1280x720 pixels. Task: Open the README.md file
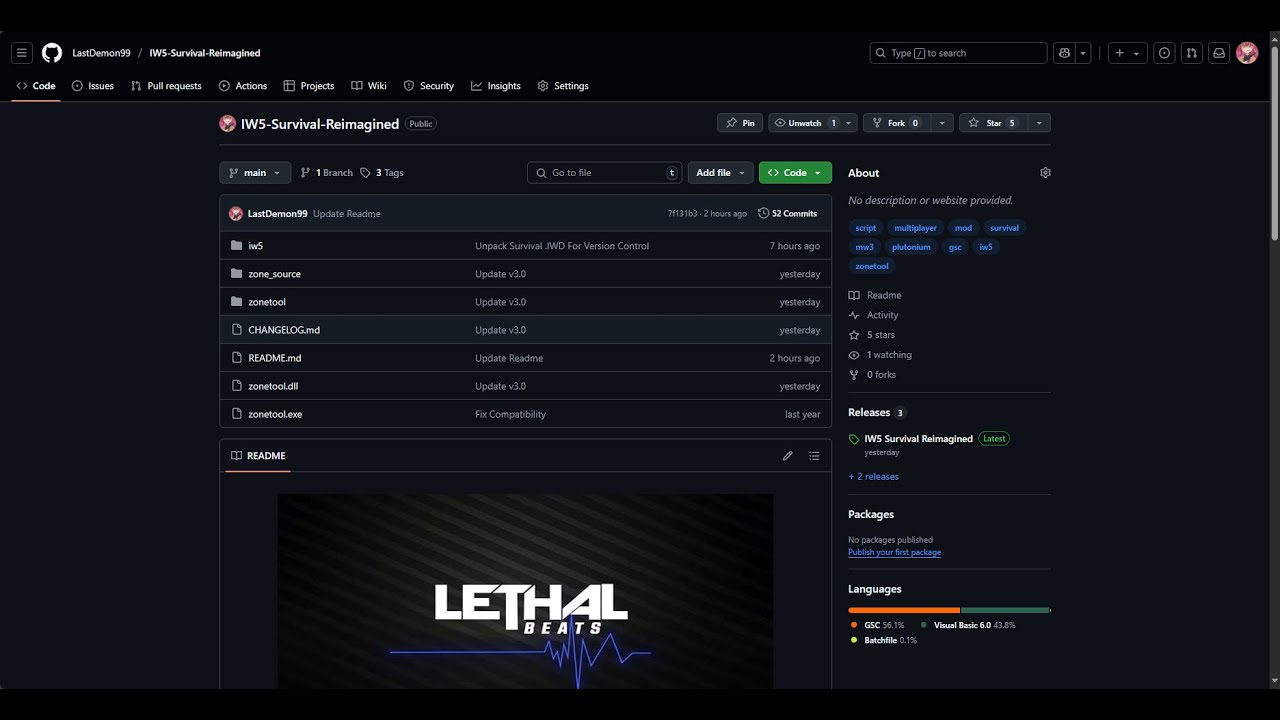(x=275, y=358)
